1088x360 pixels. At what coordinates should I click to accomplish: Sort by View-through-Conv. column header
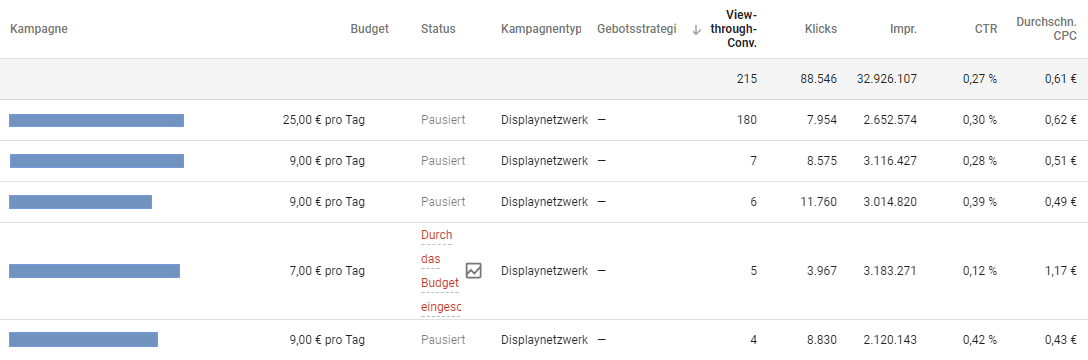[733, 29]
